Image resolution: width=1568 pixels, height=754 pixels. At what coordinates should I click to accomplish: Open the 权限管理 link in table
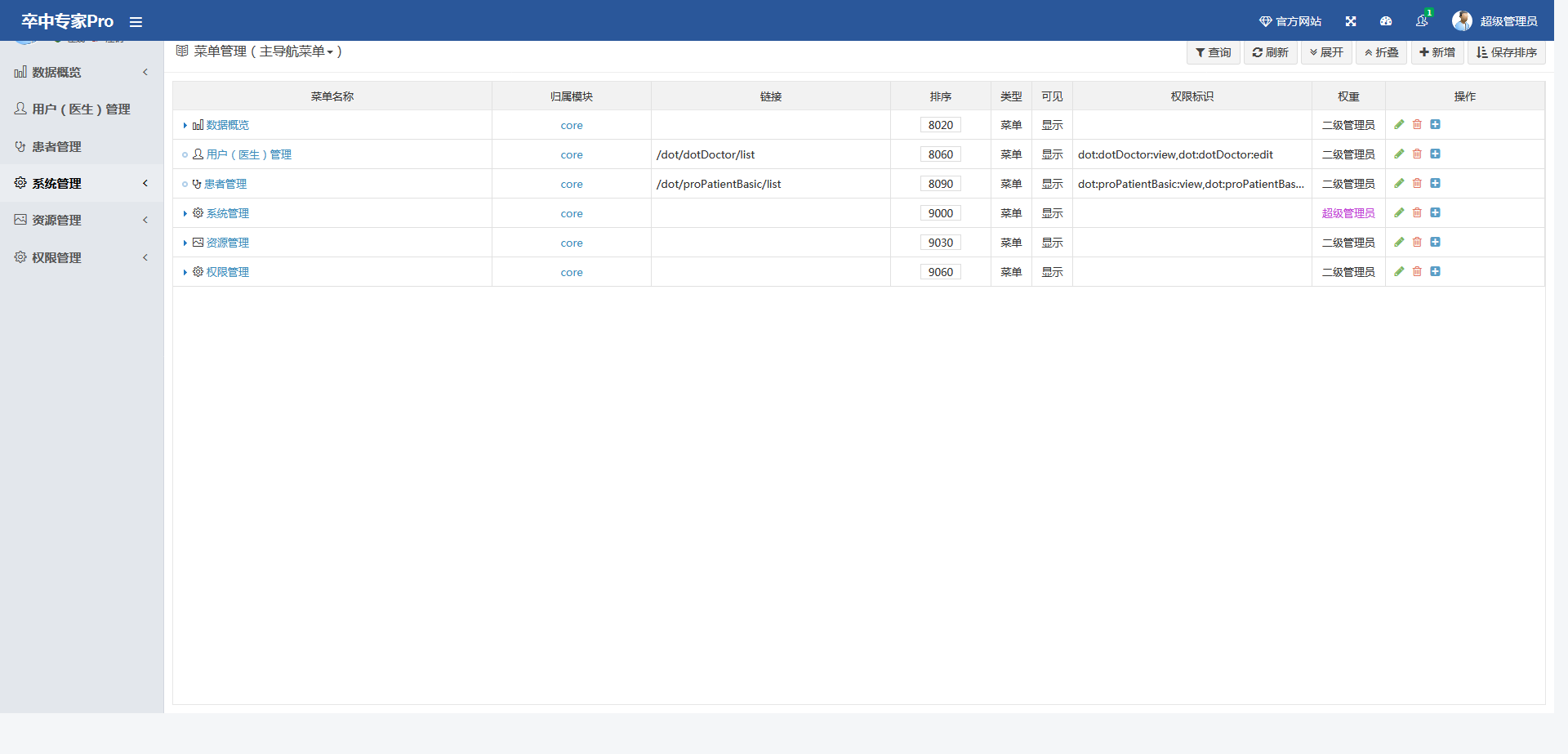pos(227,272)
